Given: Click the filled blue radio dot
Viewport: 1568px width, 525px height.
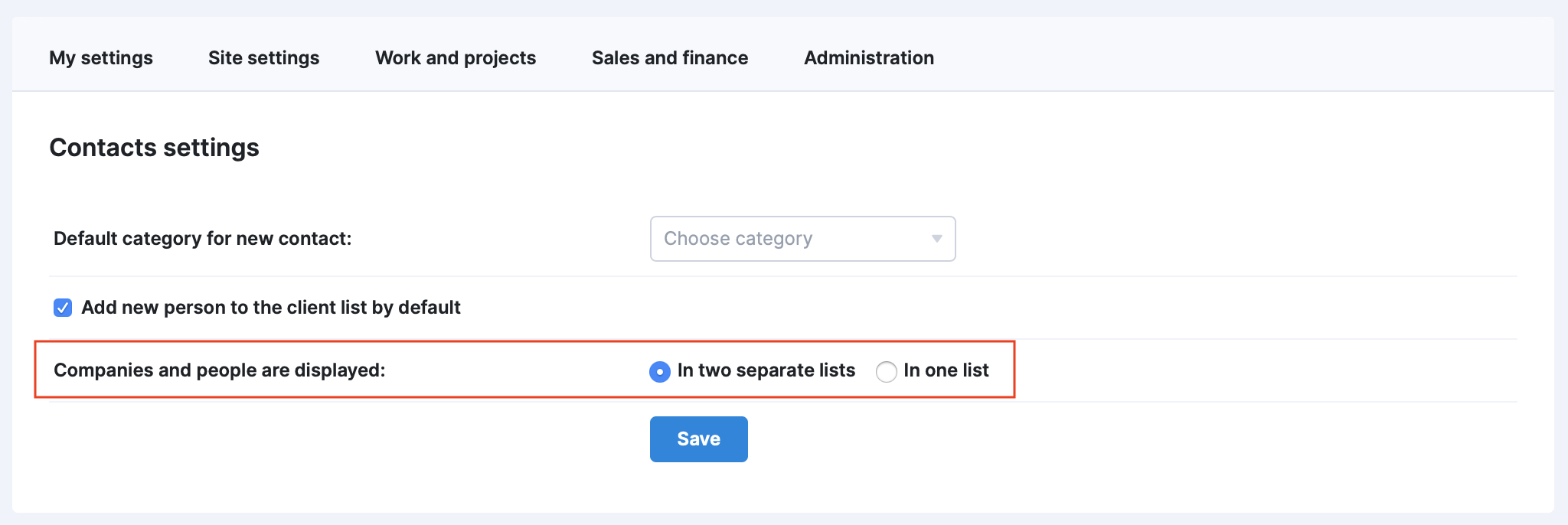Looking at the screenshot, I should click(x=659, y=372).
